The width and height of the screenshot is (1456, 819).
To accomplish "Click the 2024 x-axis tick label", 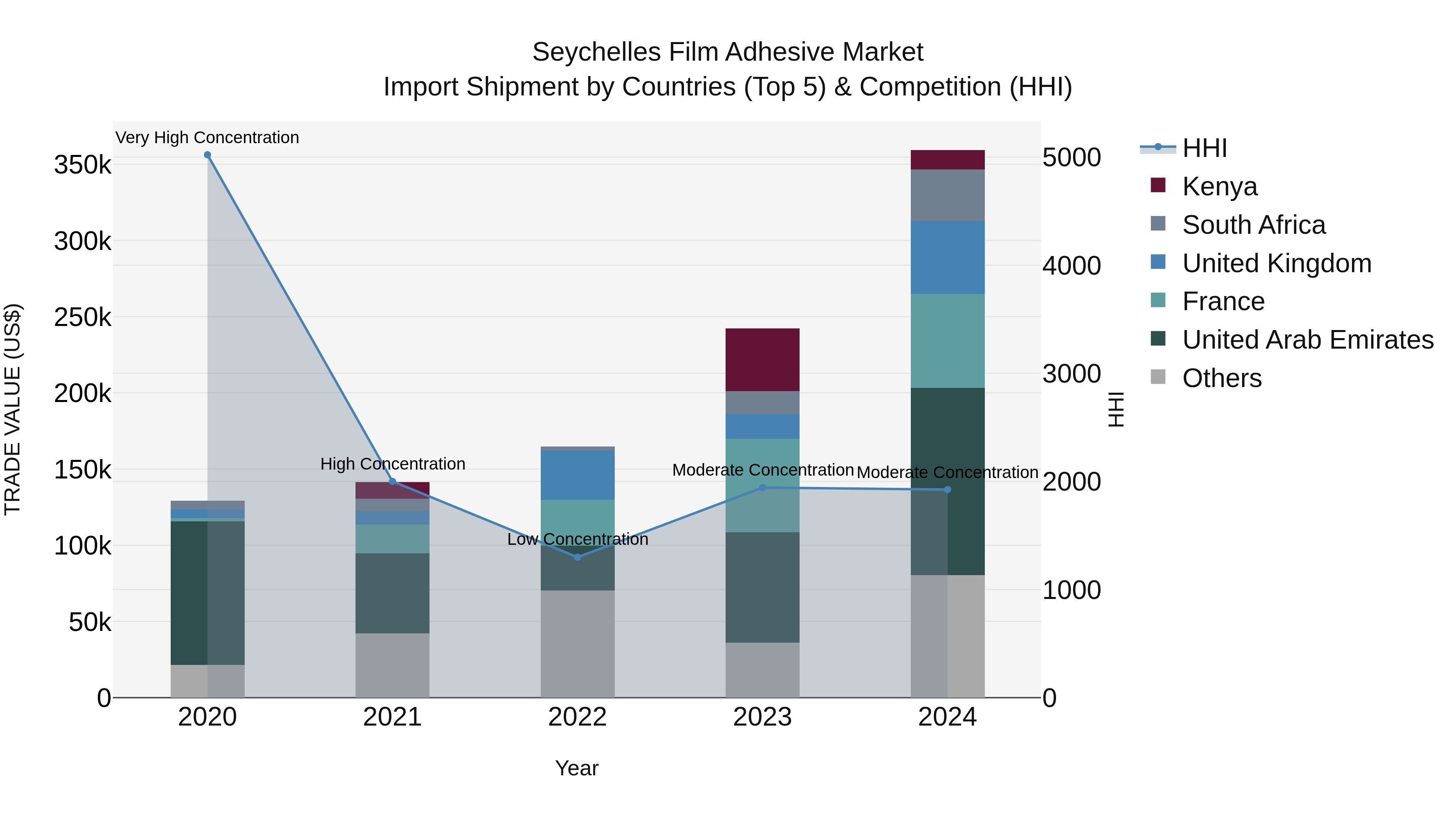I will (948, 717).
